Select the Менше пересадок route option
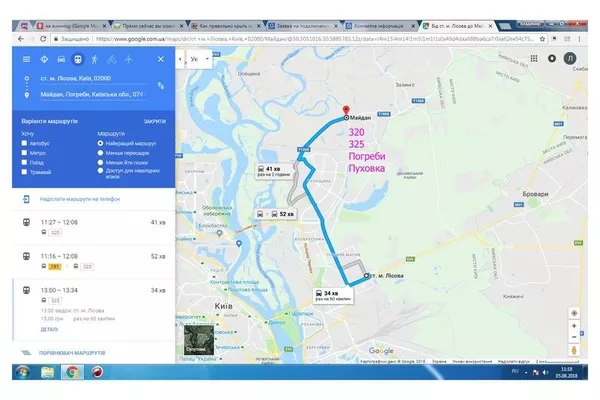The height and width of the screenshot is (400, 600). [101, 152]
